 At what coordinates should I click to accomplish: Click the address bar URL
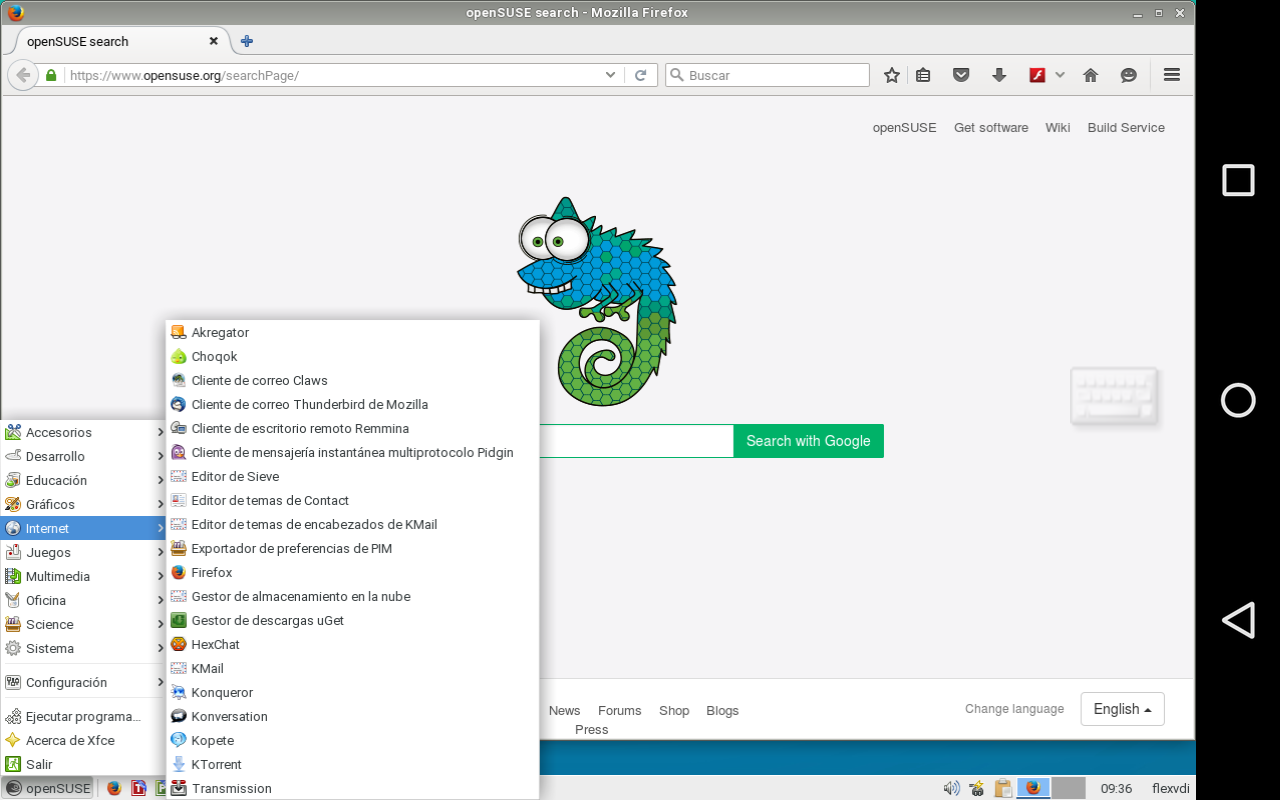point(184,75)
